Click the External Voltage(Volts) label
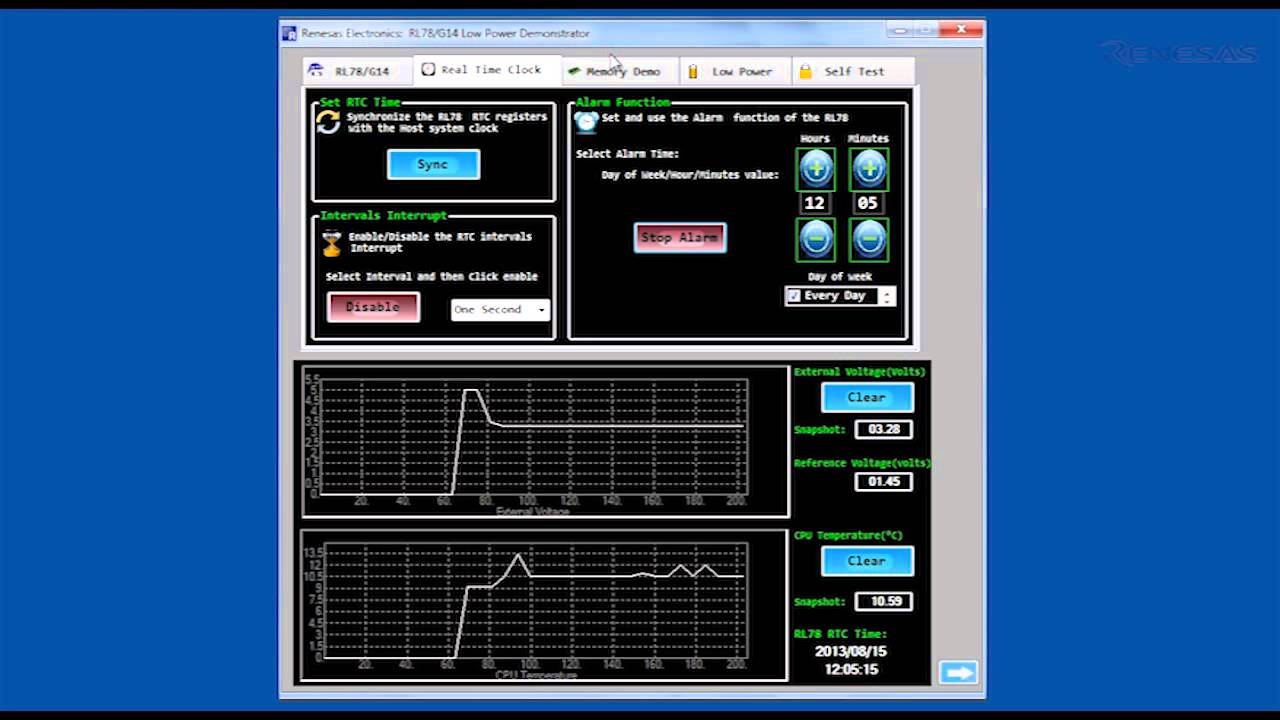This screenshot has height=720, width=1280. pos(860,371)
